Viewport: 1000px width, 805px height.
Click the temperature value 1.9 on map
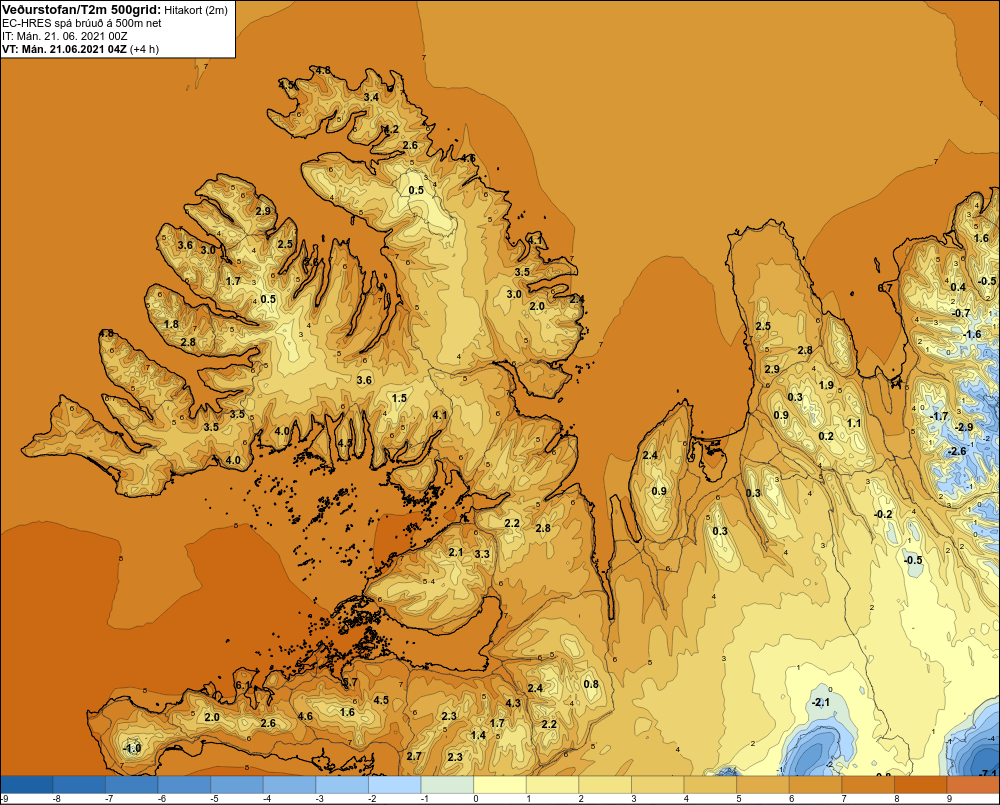[826, 385]
